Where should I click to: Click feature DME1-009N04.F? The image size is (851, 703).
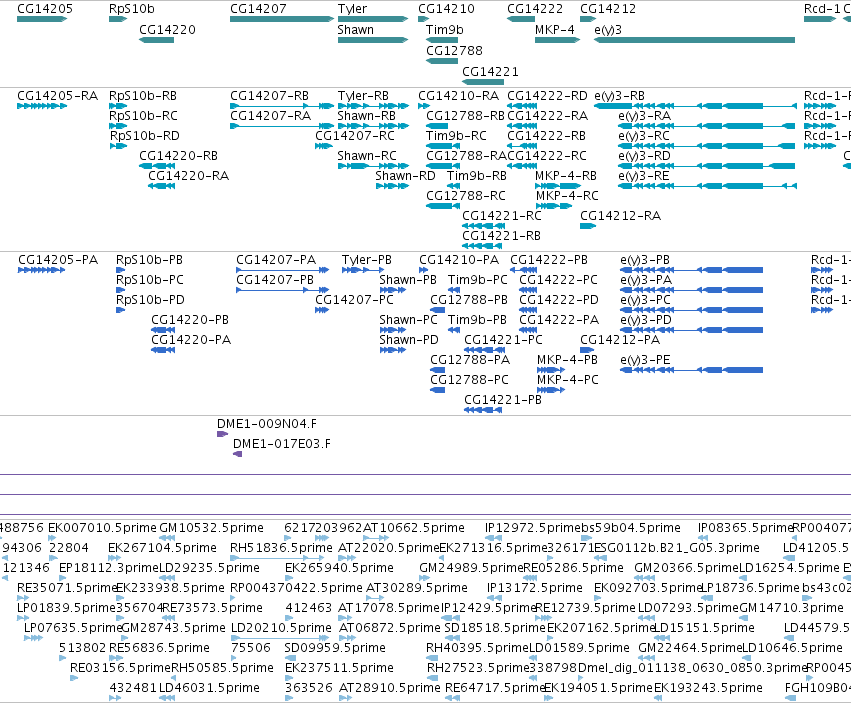click(x=267, y=424)
